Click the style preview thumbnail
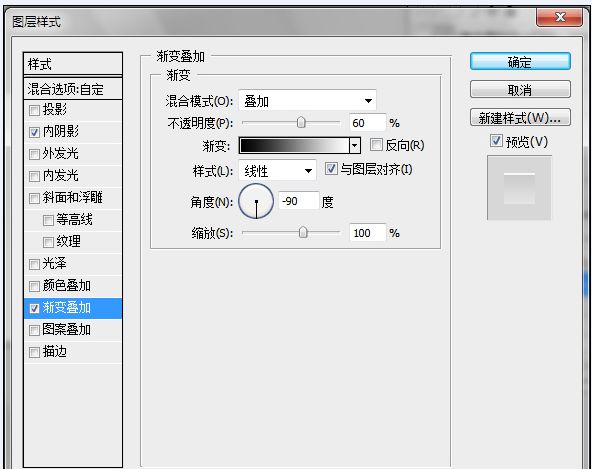 pyautogui.click(x=519, y=188)
